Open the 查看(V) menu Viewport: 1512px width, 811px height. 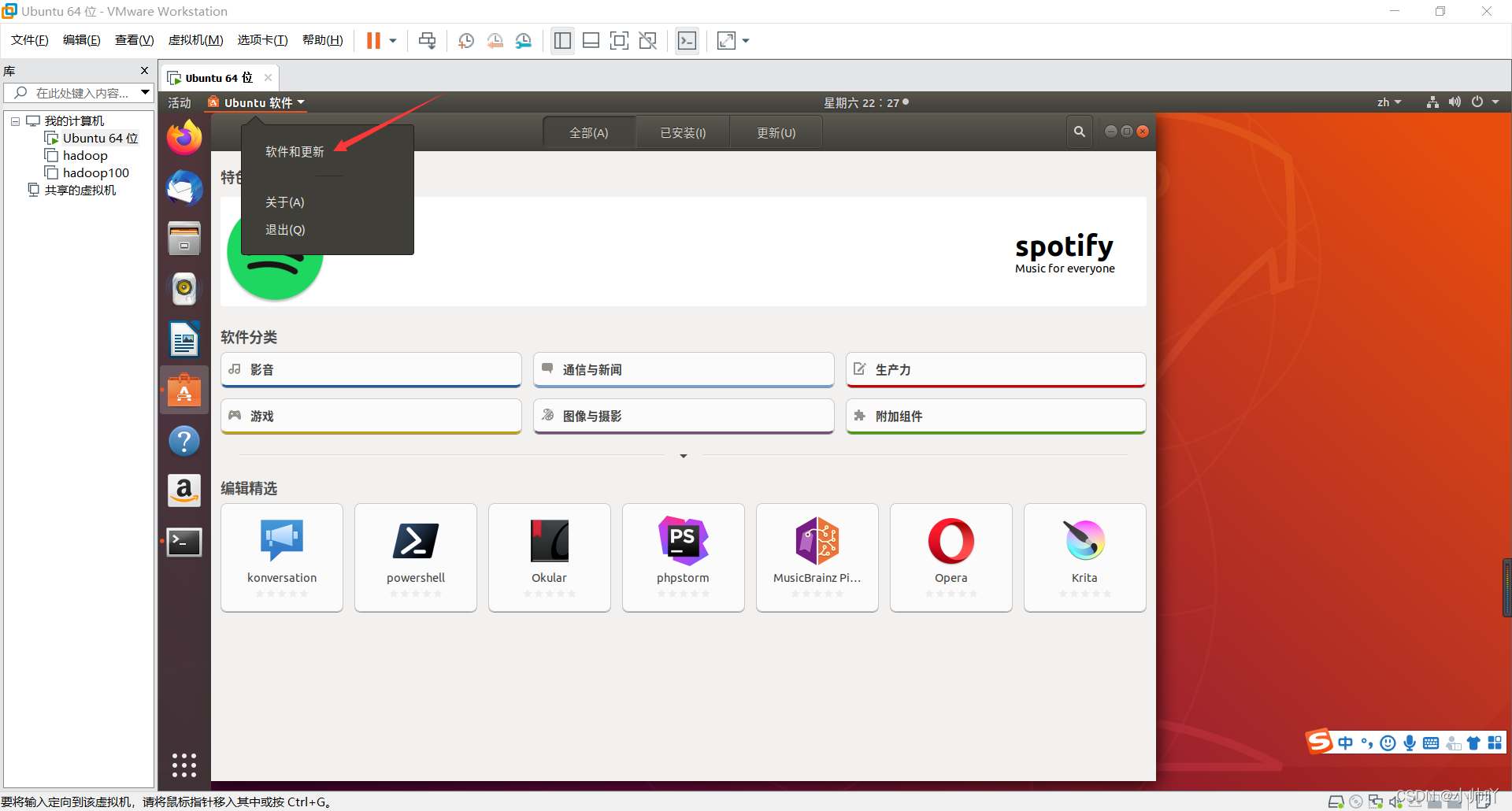[135, 40]
